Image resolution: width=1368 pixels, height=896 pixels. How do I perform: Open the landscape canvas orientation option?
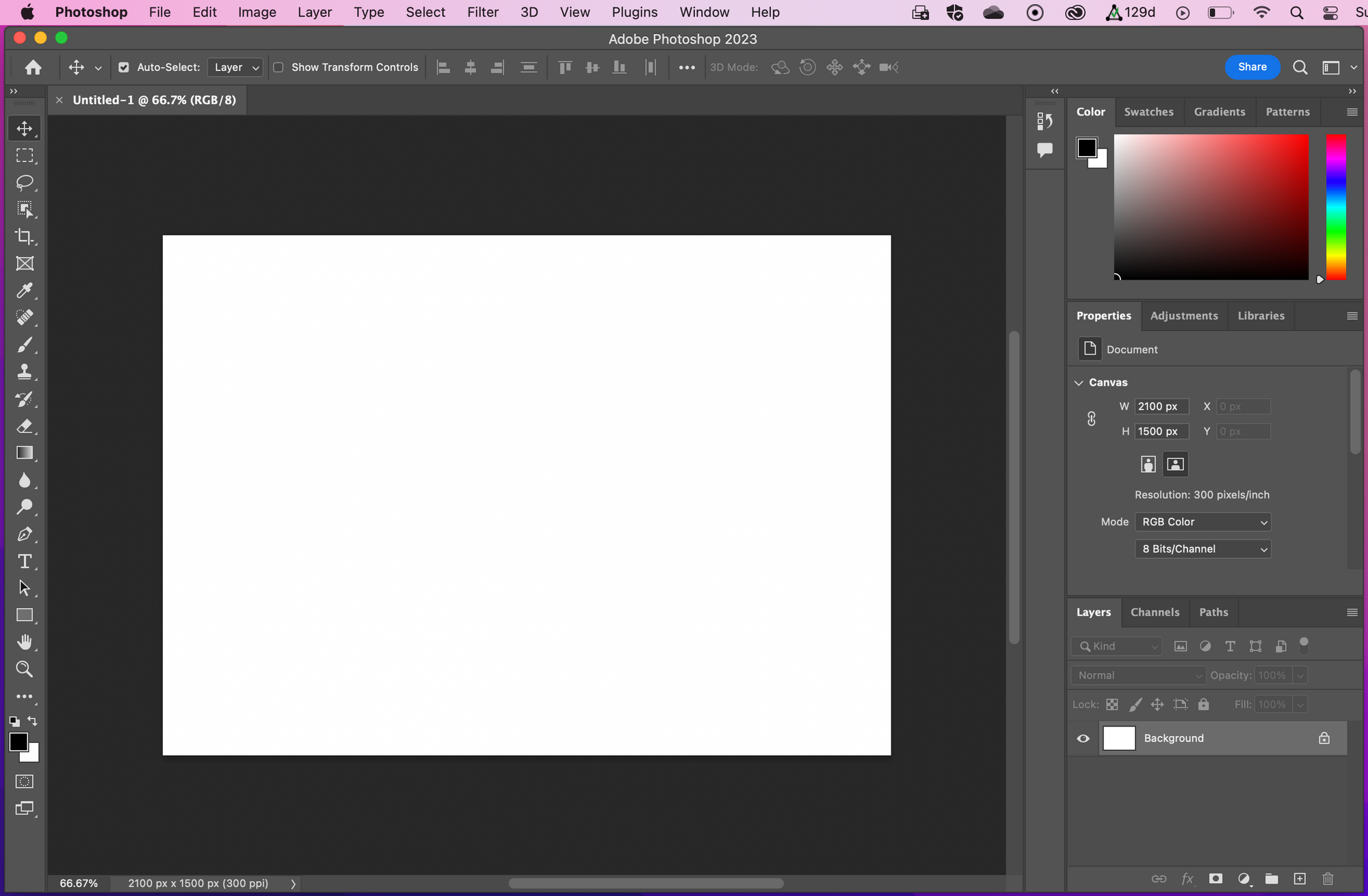1175,464
